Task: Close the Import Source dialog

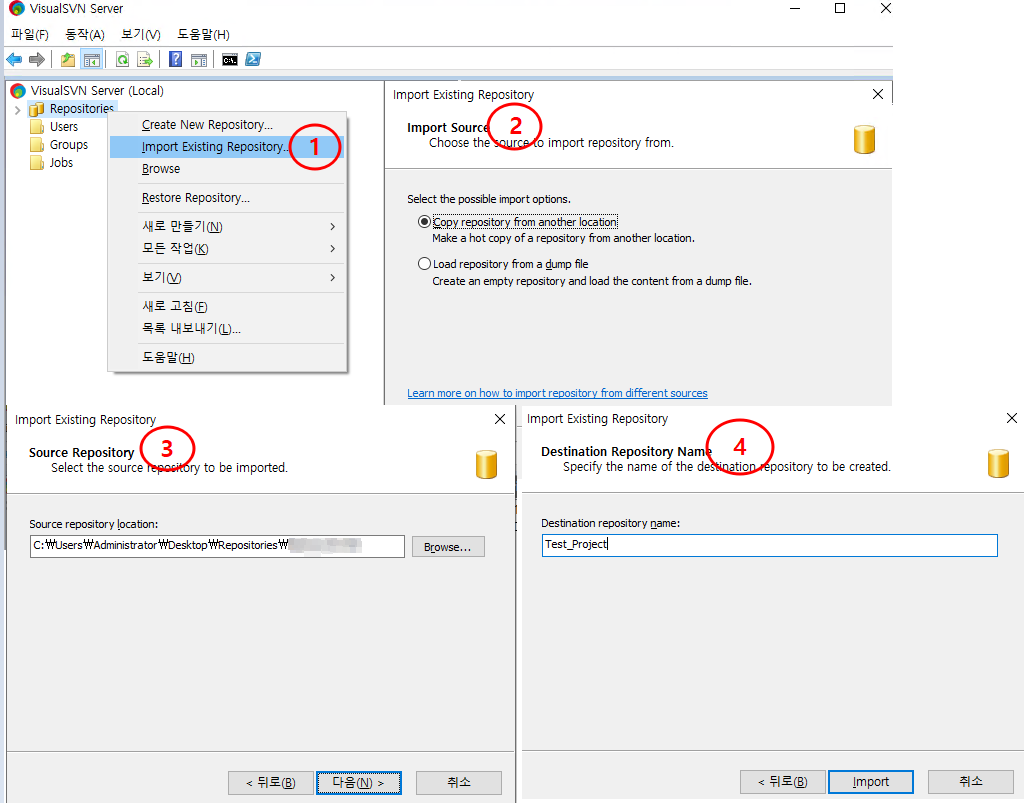Action: [878, 94]
